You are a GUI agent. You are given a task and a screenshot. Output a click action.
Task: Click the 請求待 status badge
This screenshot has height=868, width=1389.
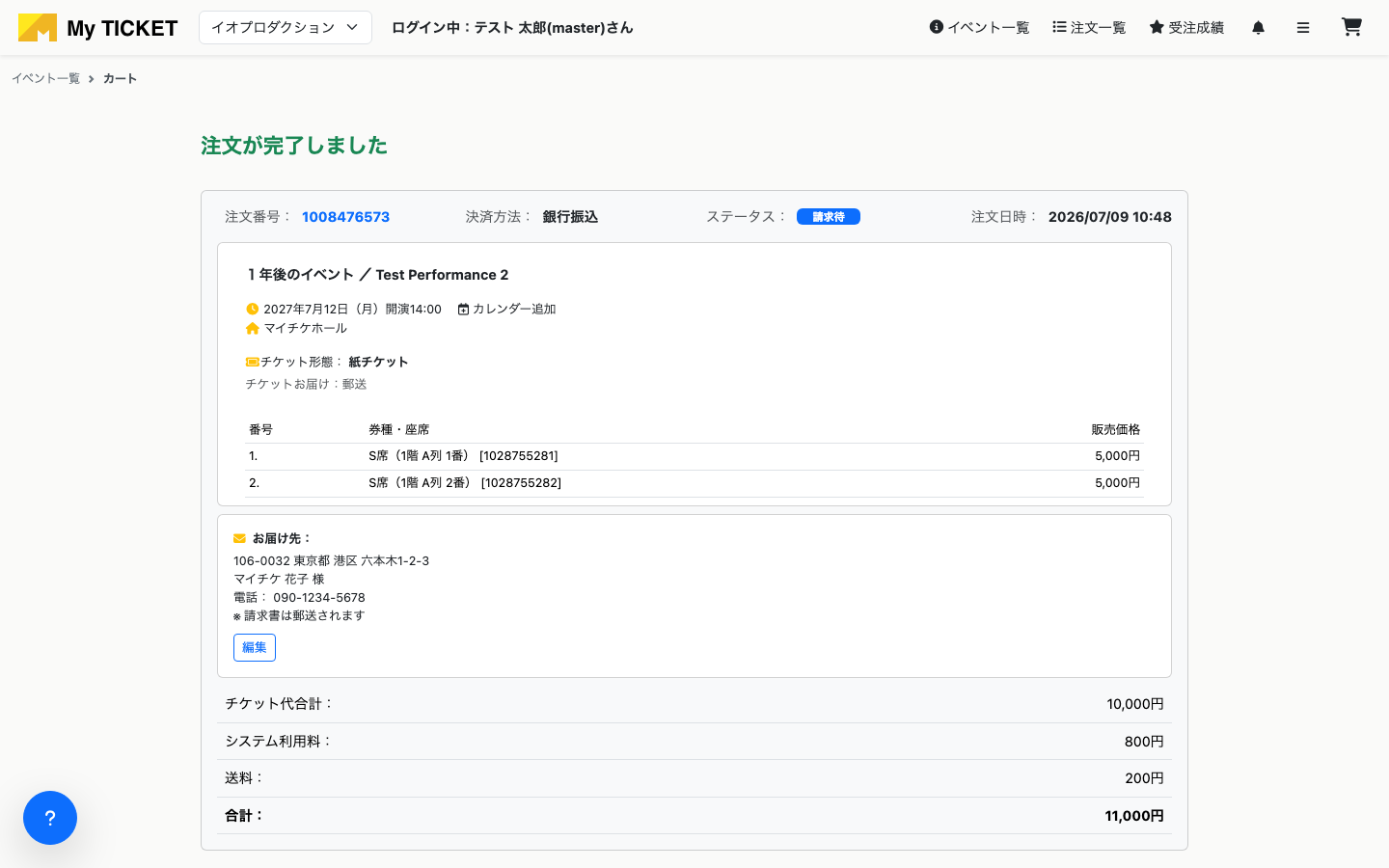829,217
